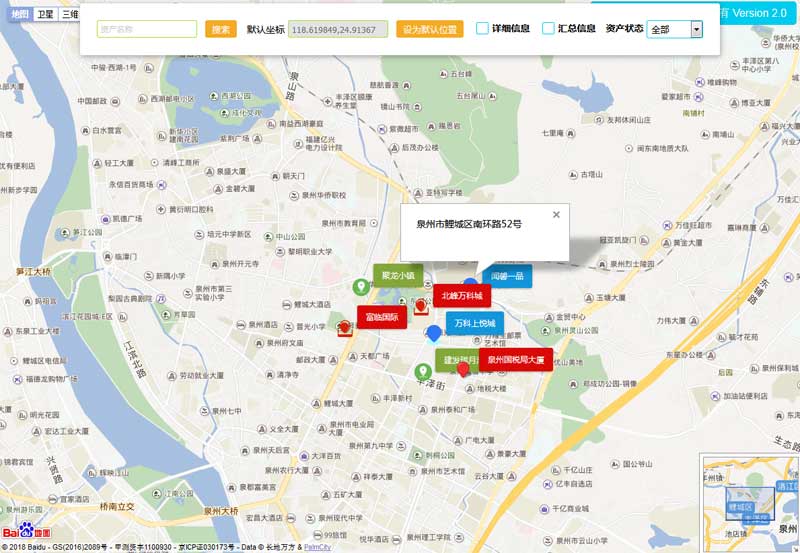Click the 桥南立交 interchange label

[x=117, y=507]
